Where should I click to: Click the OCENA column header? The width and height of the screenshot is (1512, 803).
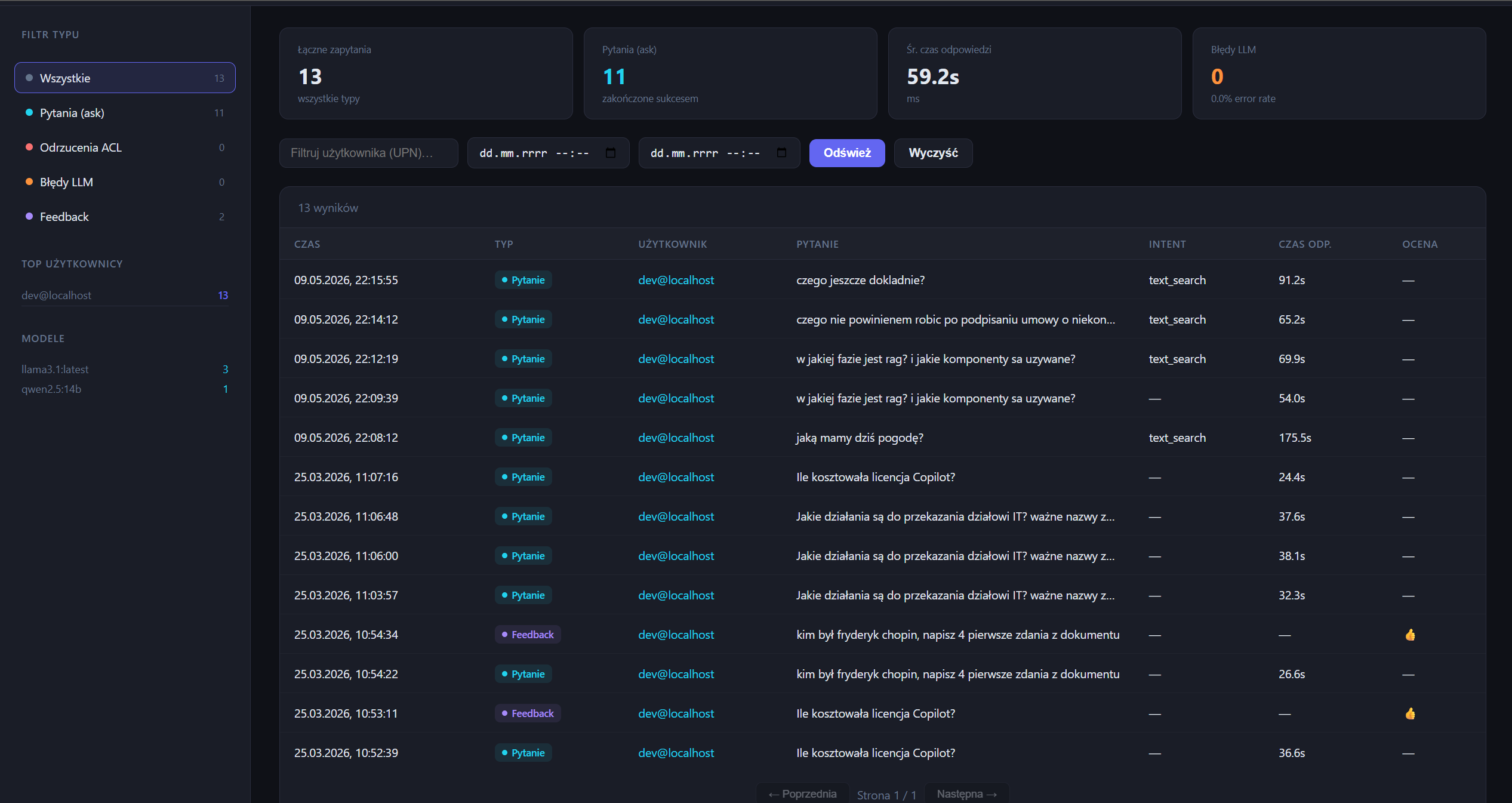point(1419,244)
